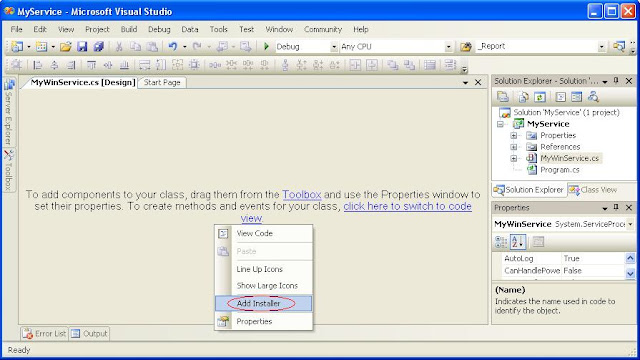Open the File menu
640x360 pixels.
pyautogui.click(x=16, y=29)
